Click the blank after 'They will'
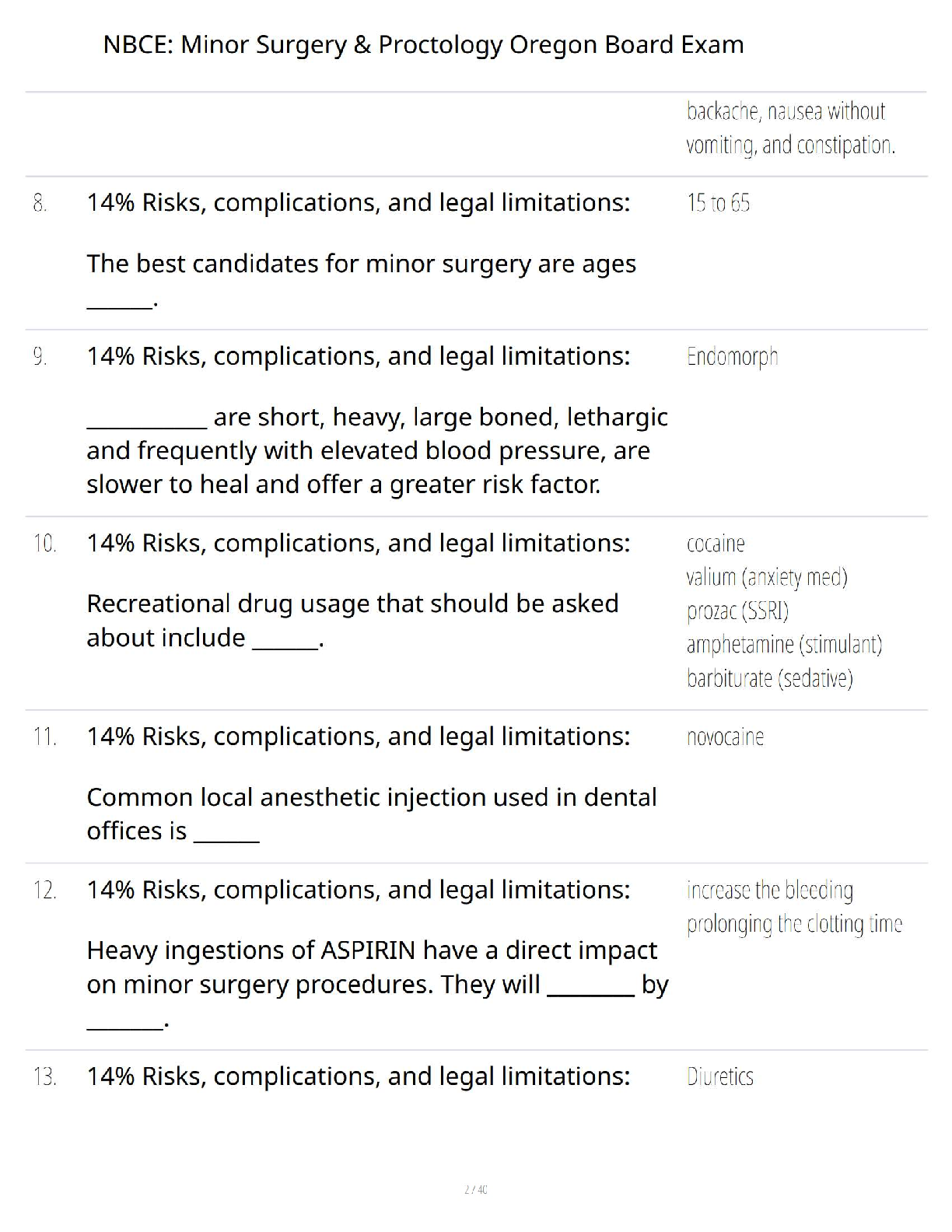This screenshot has width=952, height=1232. tap(591, 987)
